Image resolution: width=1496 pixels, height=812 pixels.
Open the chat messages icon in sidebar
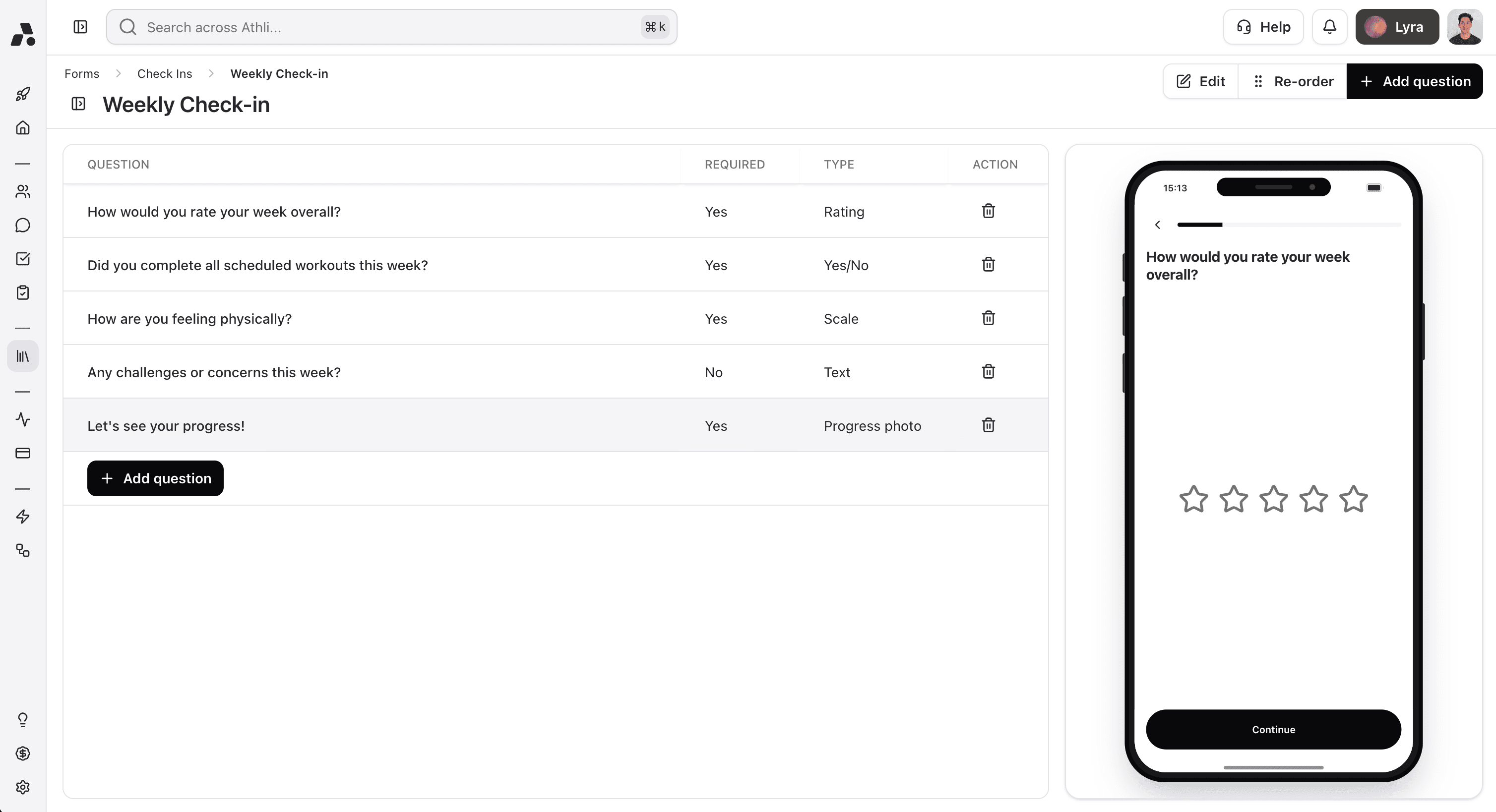(23, 225)
